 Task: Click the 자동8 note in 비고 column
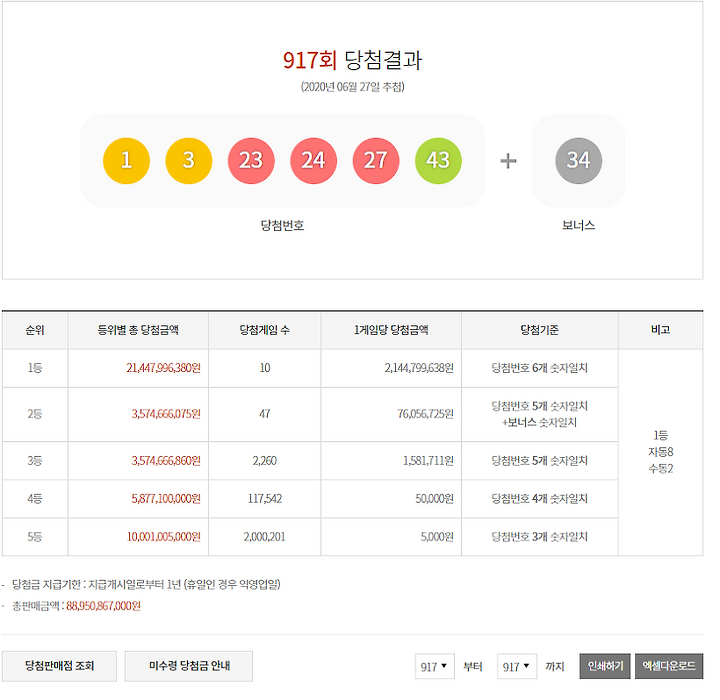pos(661,452)
